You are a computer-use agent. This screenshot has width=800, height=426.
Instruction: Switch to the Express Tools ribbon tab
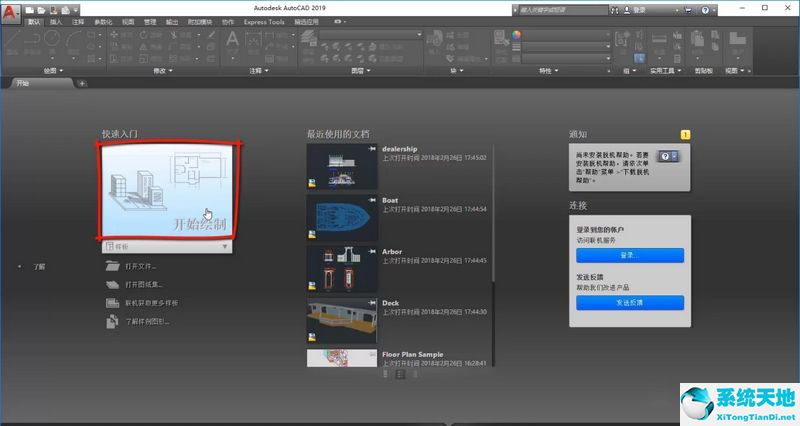click(x=264, y=22)
